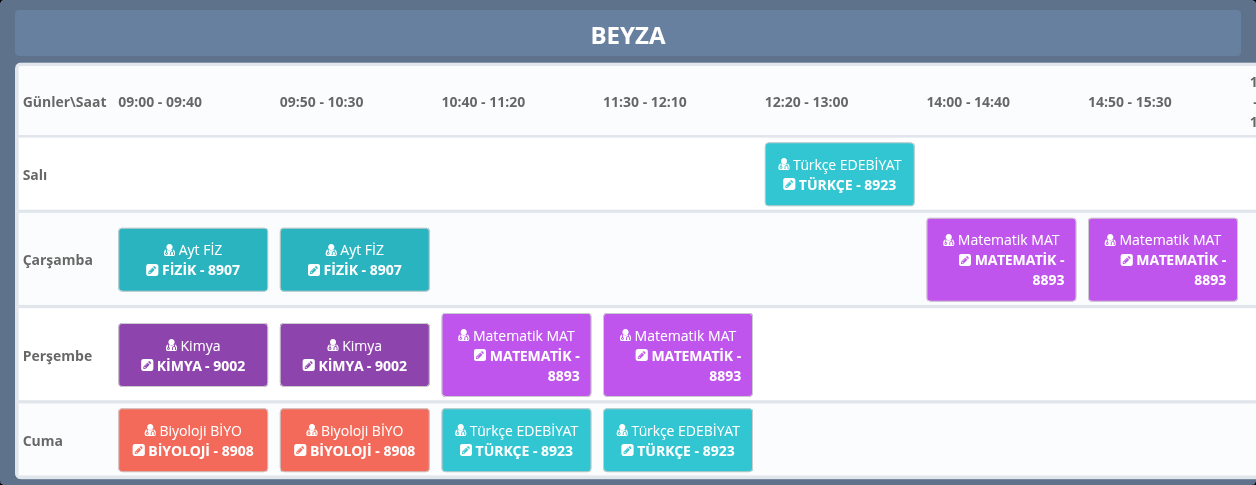Click the edit icon beside TÜRKÇE - 8923 on Salı
Image resolution: width=1256 pixels, height=485 pixels.
(x=789, y=185)
